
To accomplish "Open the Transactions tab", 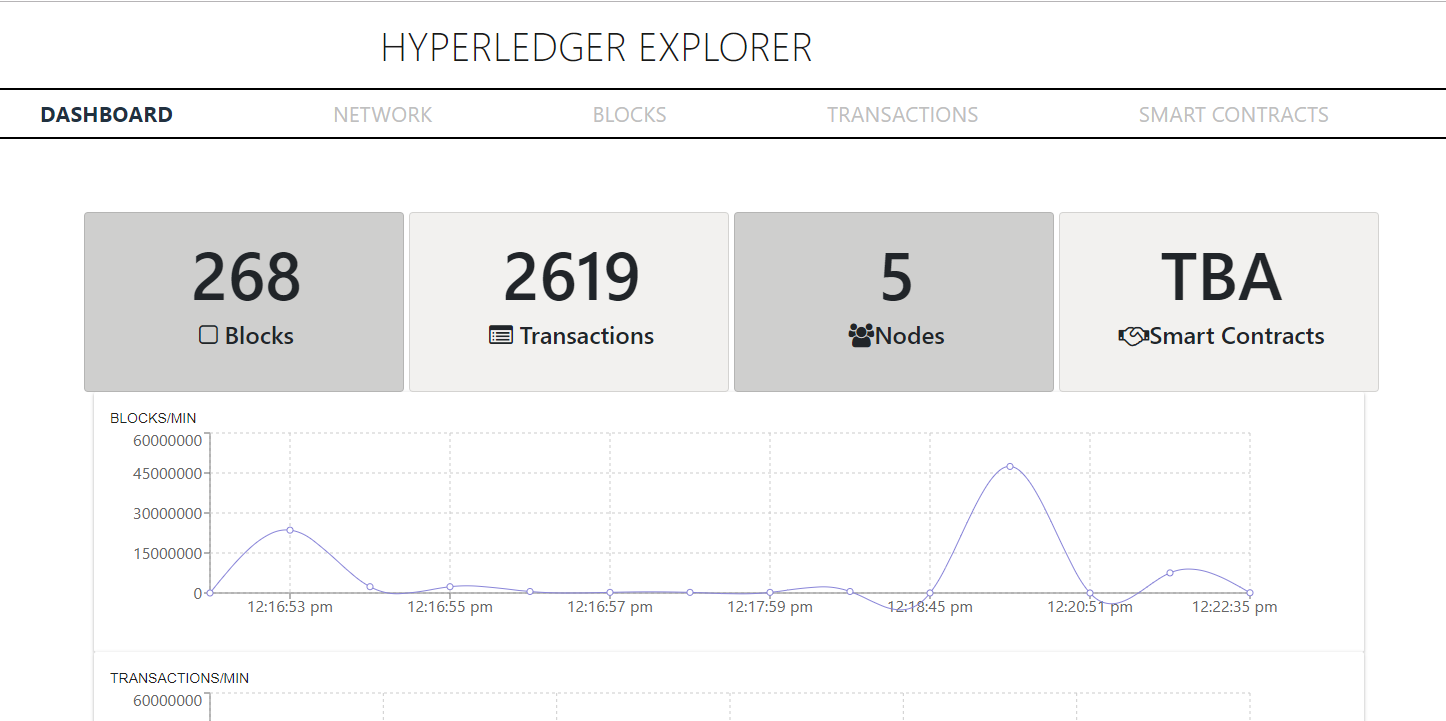I will pos(903,115).
